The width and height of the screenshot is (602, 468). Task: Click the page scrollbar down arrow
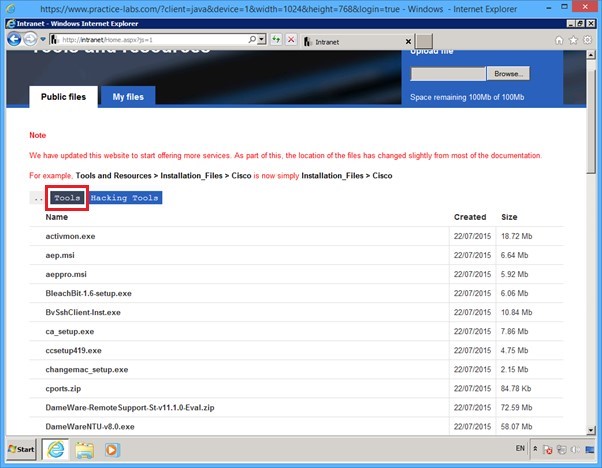tap(591, 430)
